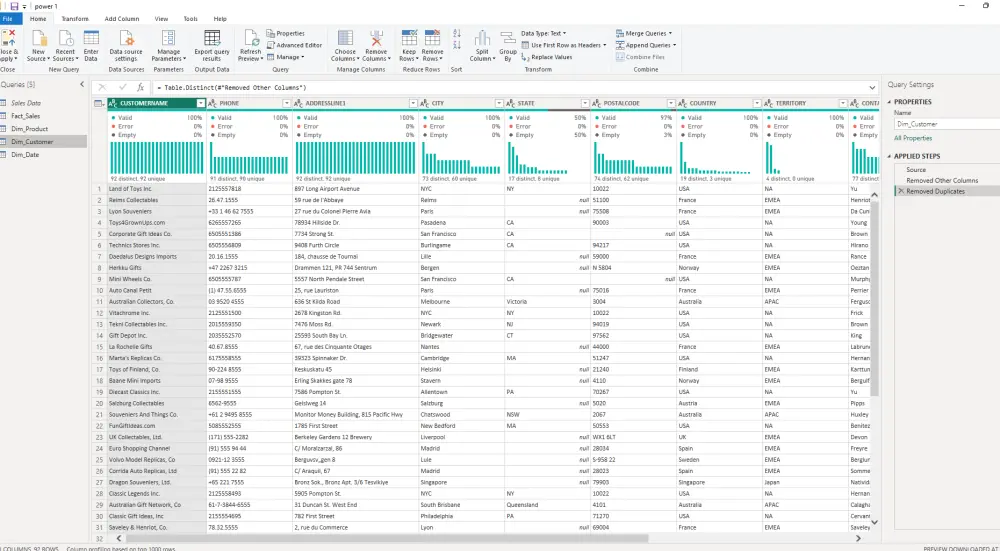Switch to the View tab

click(x=161, y=19)
